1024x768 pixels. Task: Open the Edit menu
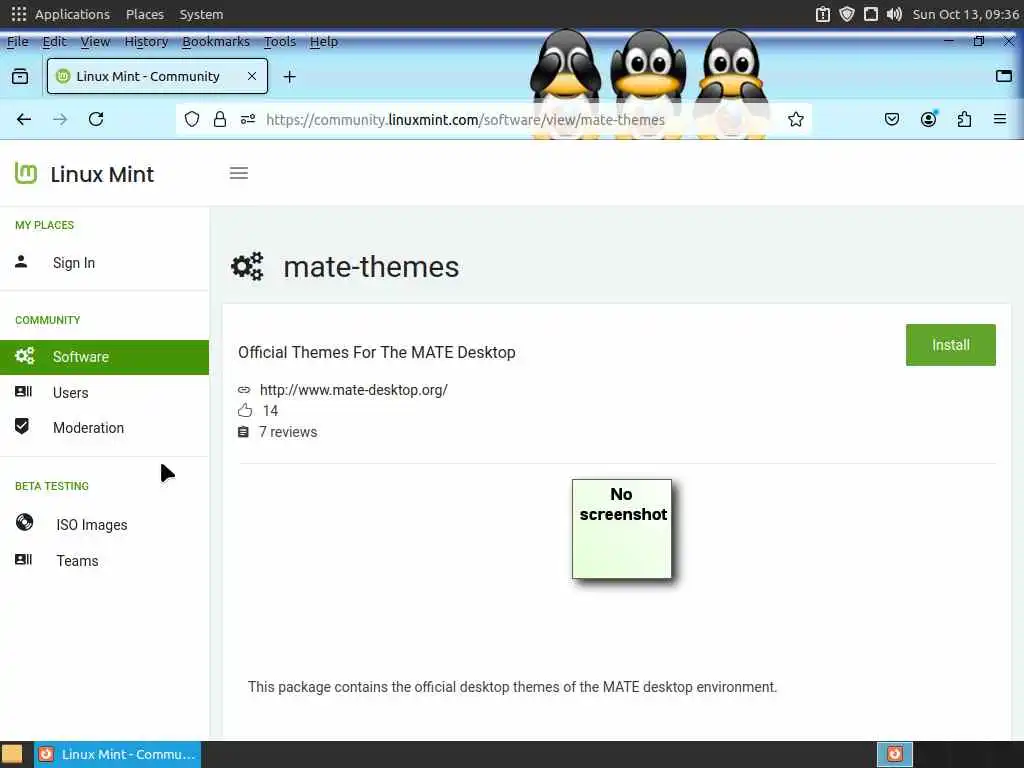point(54,41)
